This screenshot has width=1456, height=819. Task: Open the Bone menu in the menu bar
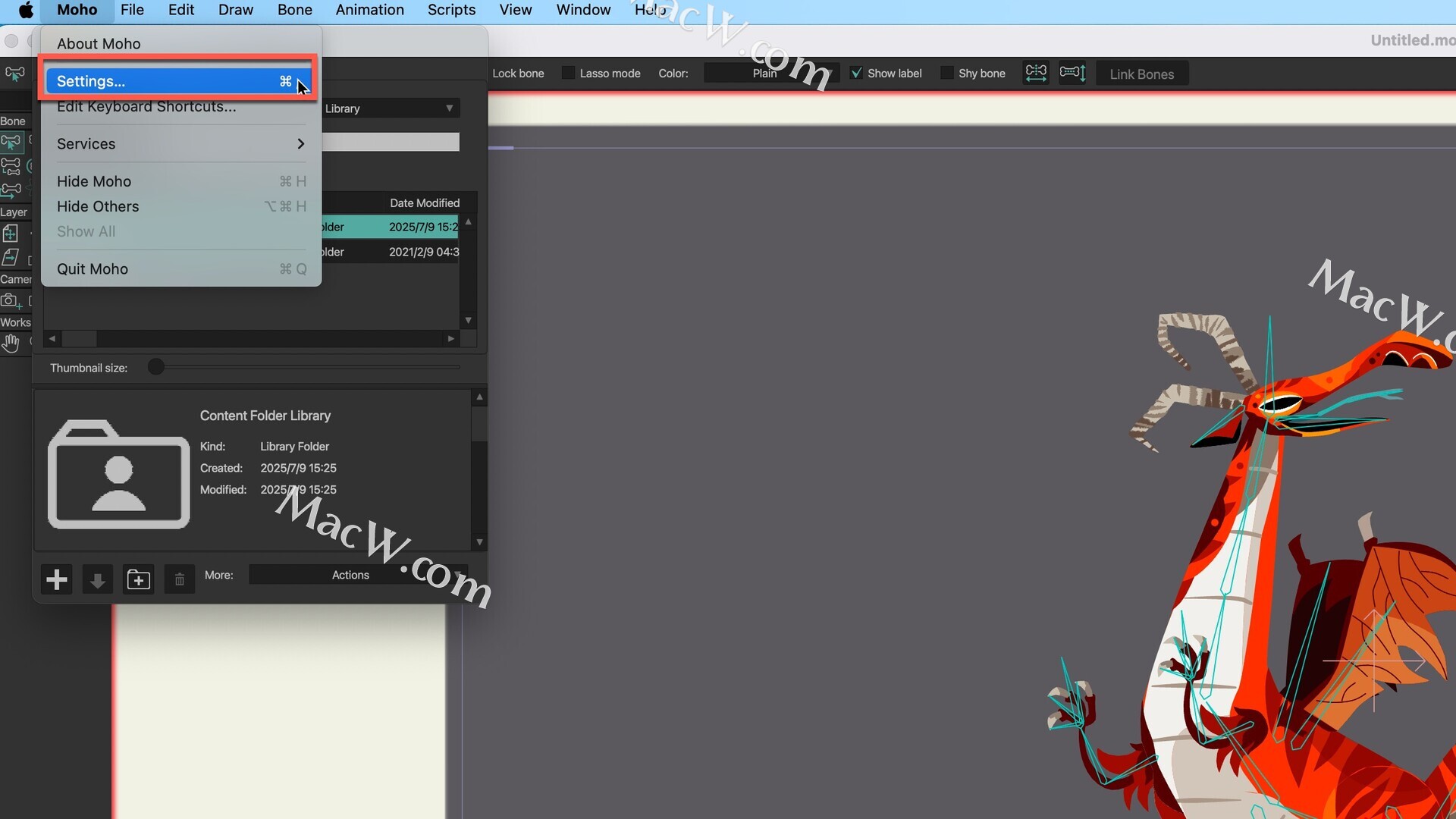point(295,10)
